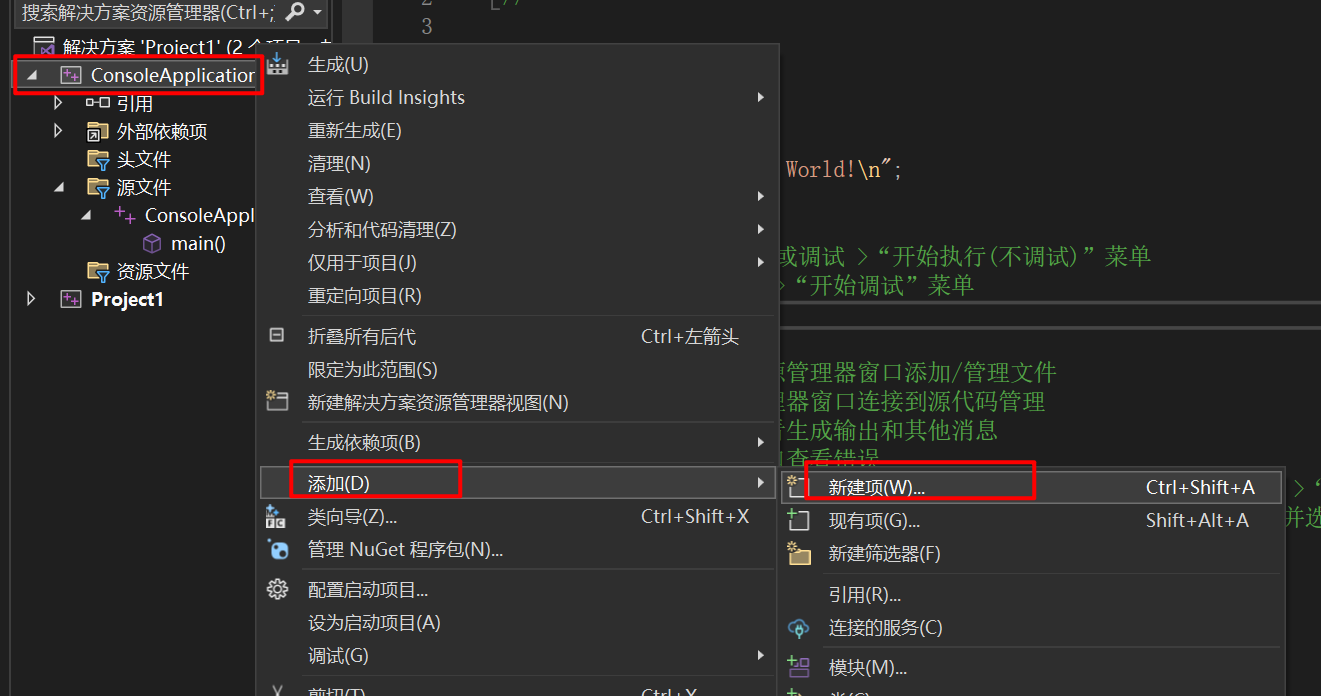Click the new Solution Explorer view icon
This screenshot has height=696, width=1321.
[277, 401]
